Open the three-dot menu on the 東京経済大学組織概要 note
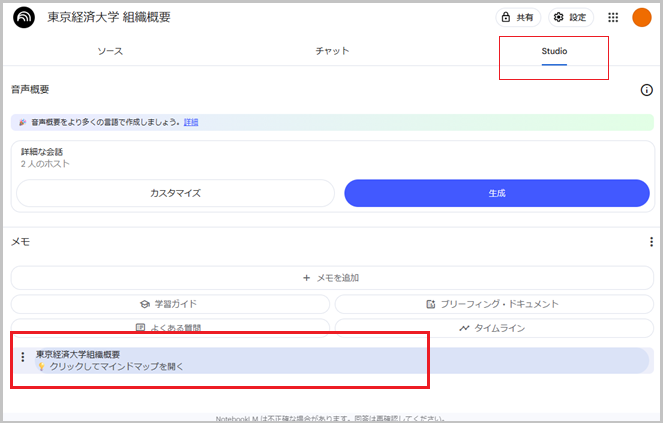 (23, 357)
